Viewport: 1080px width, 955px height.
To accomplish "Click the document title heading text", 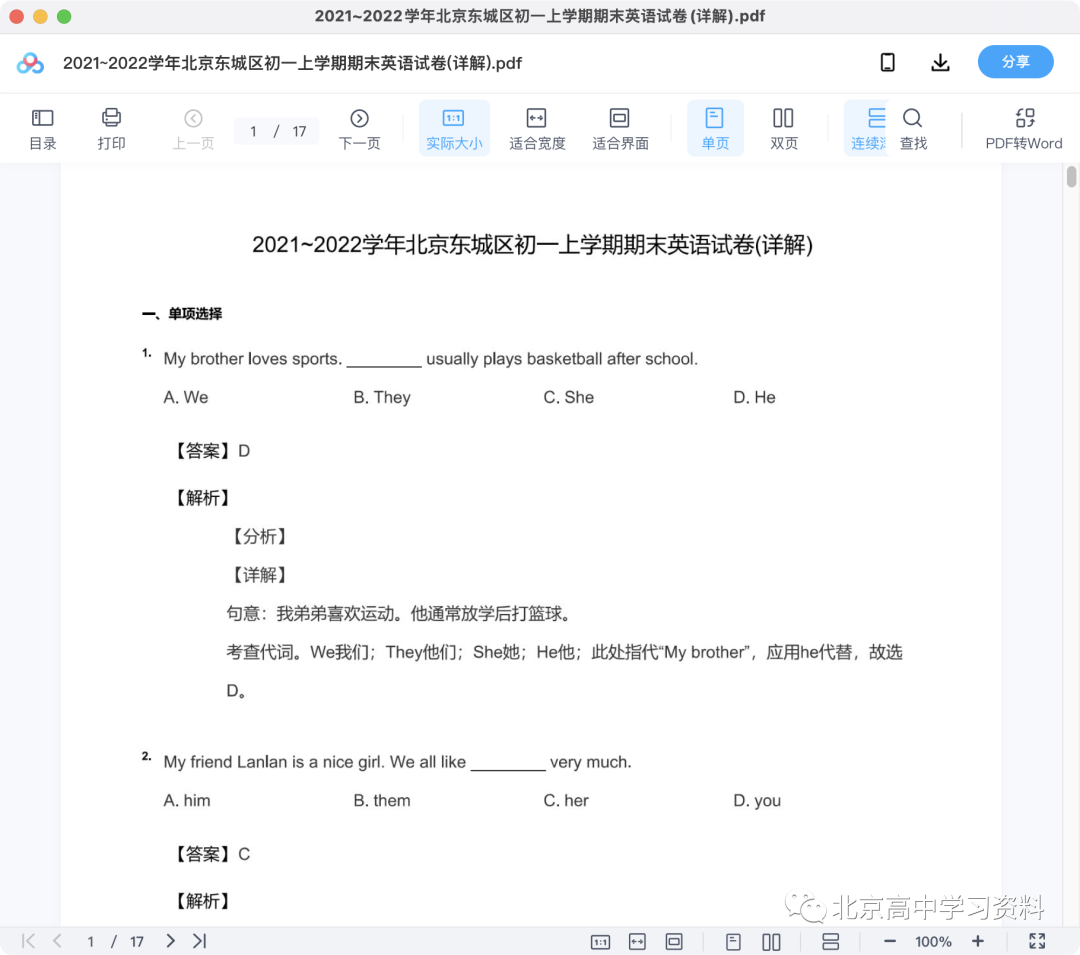I will 532,244.
